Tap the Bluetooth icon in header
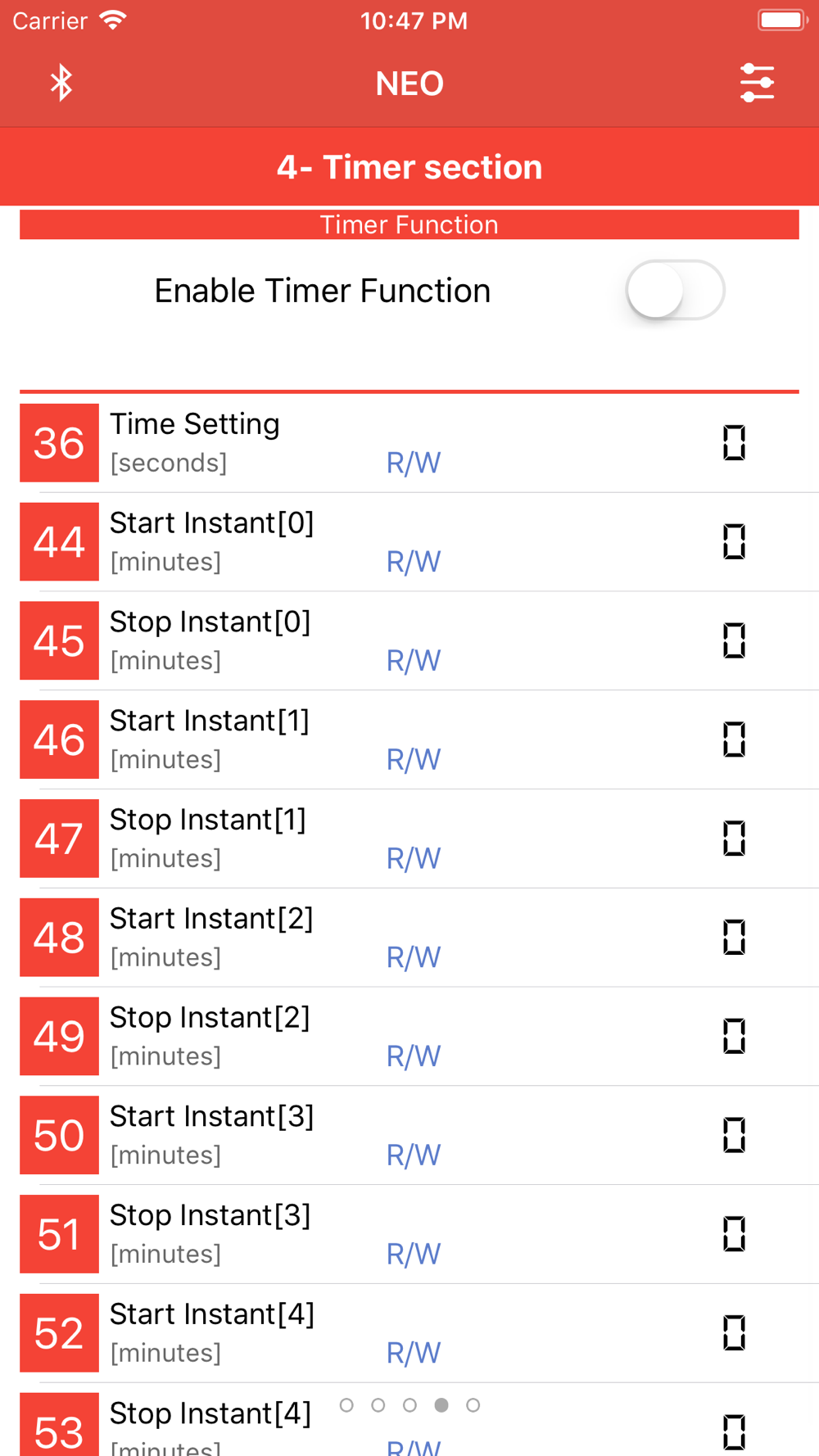819x1456 pixels. click(x=61, y=83)
